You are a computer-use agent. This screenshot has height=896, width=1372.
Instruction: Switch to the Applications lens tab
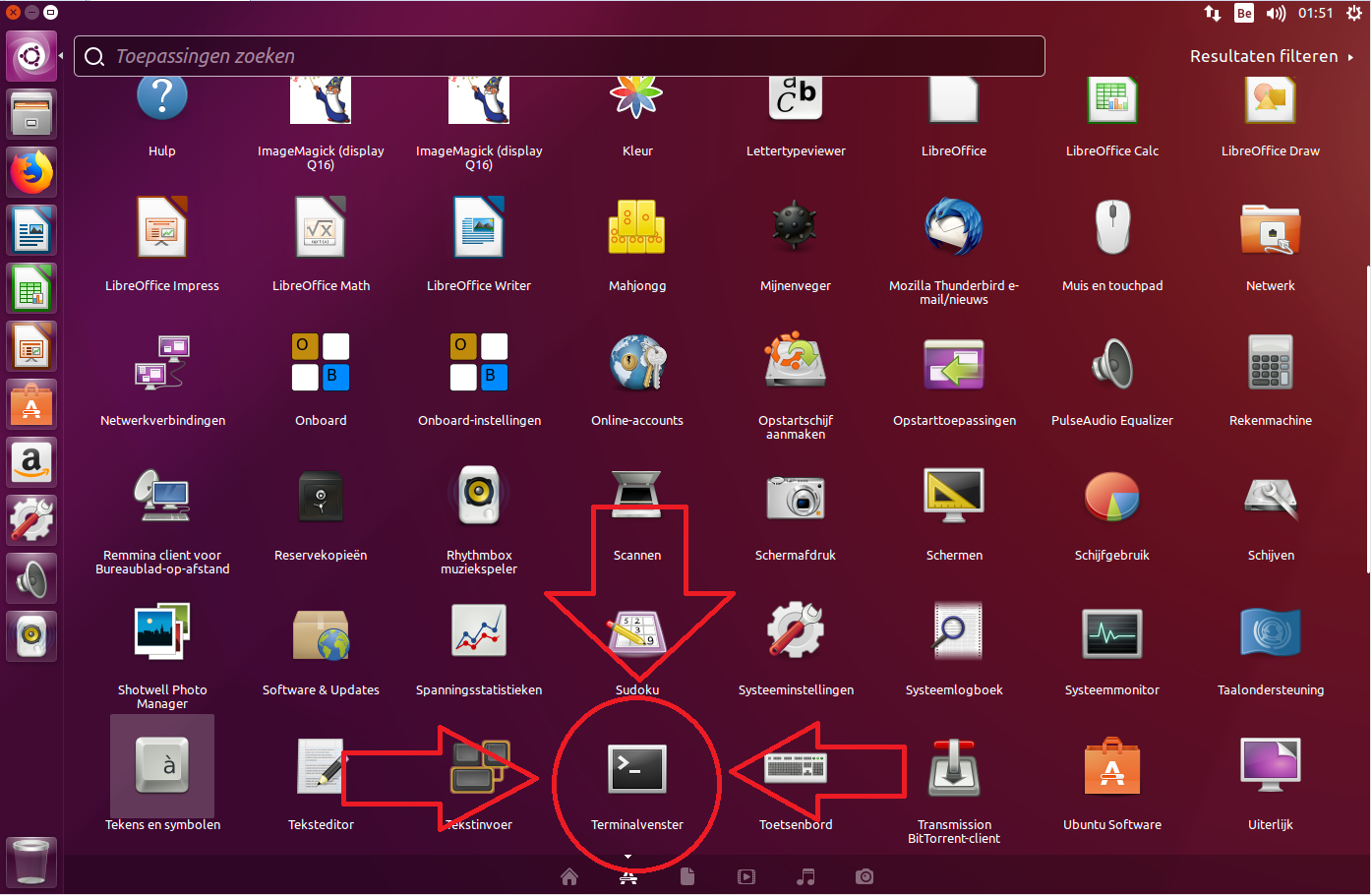tap(628, 876)
